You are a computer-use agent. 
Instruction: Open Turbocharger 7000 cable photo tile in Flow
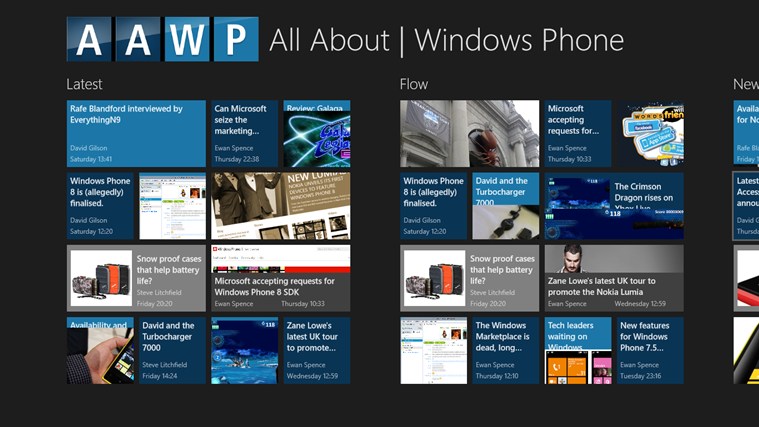[x=506, y=206]
